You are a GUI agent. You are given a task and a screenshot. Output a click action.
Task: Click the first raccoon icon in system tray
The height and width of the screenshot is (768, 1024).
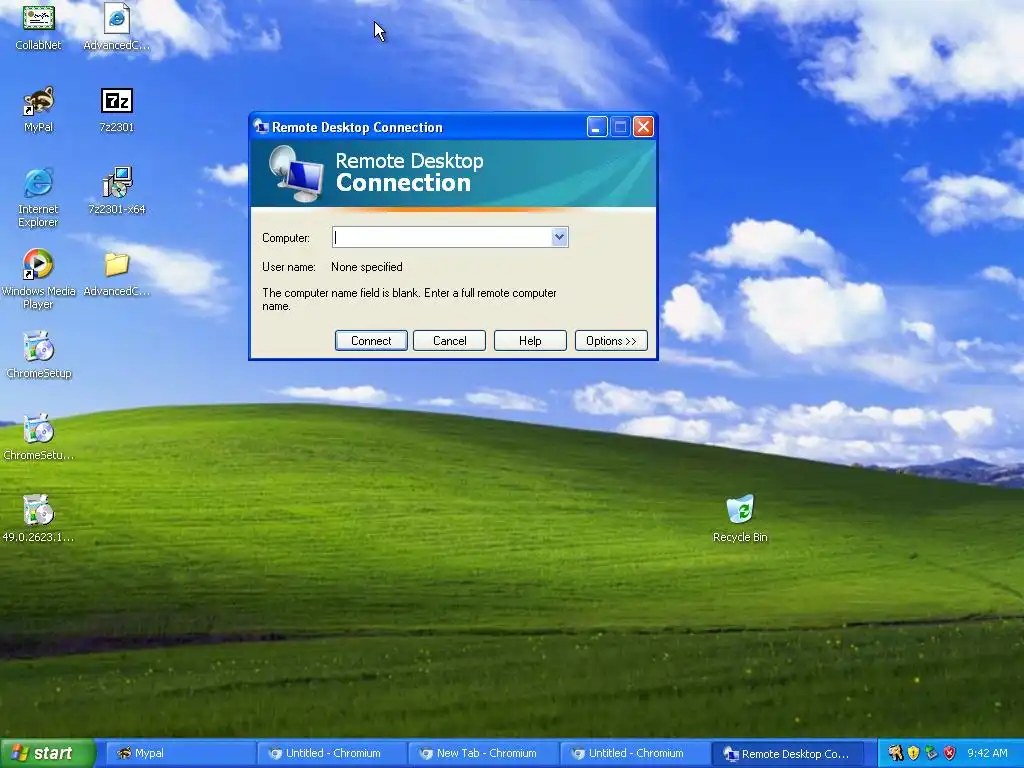pyautogui.click(x=895, y=753)
